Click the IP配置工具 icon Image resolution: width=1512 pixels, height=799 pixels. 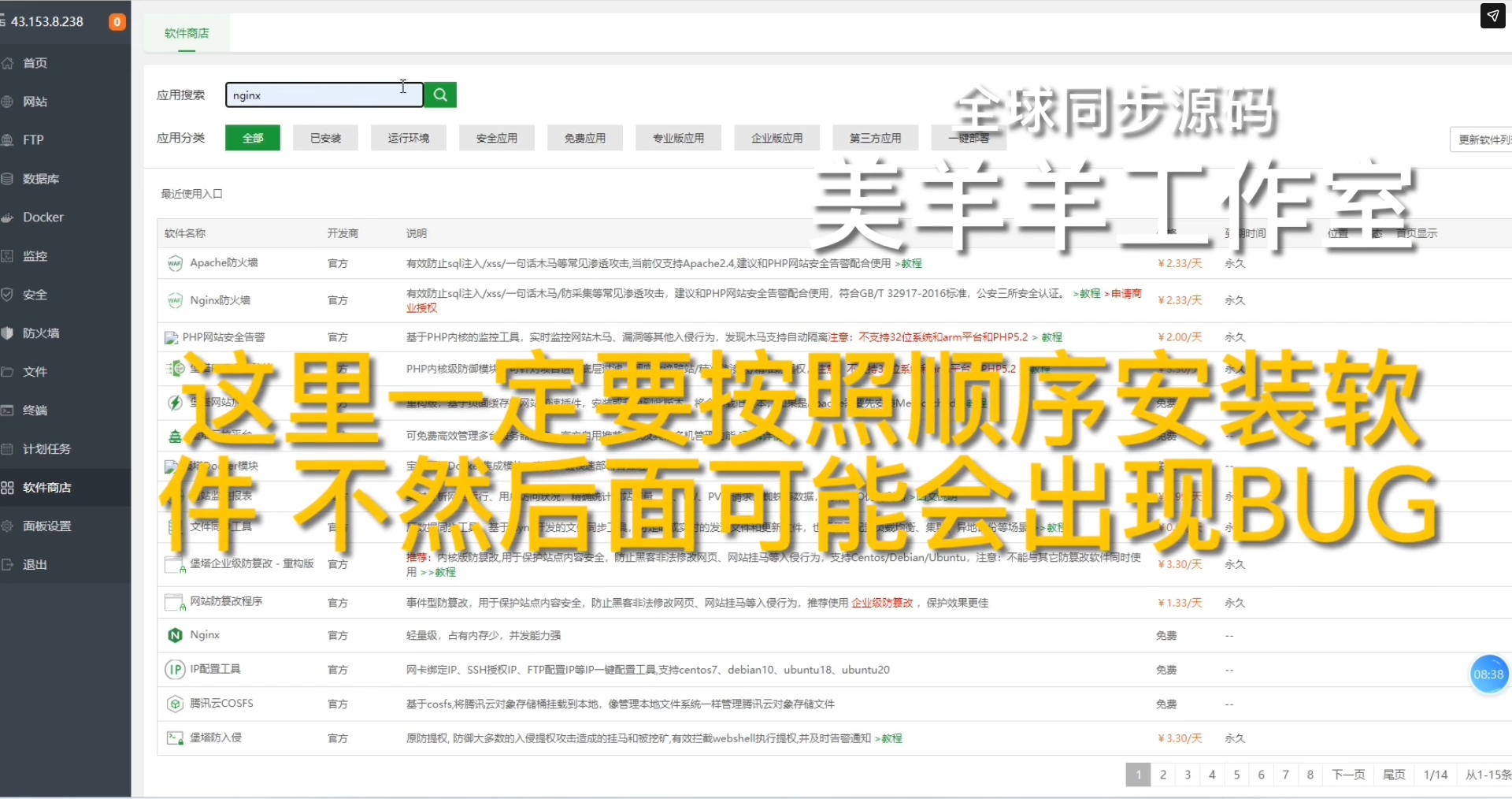[175, 670]
